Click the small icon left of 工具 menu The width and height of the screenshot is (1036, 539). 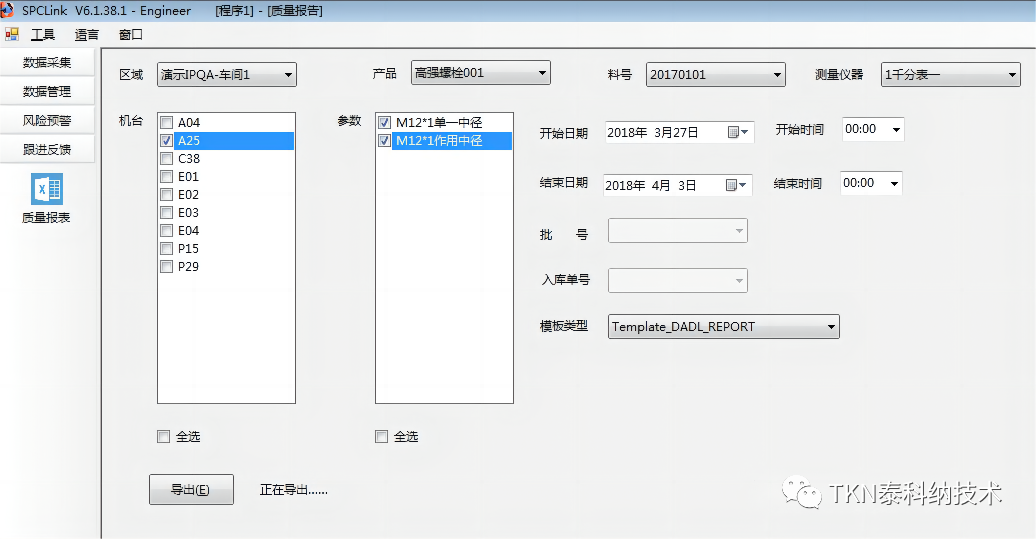point(12,34)
